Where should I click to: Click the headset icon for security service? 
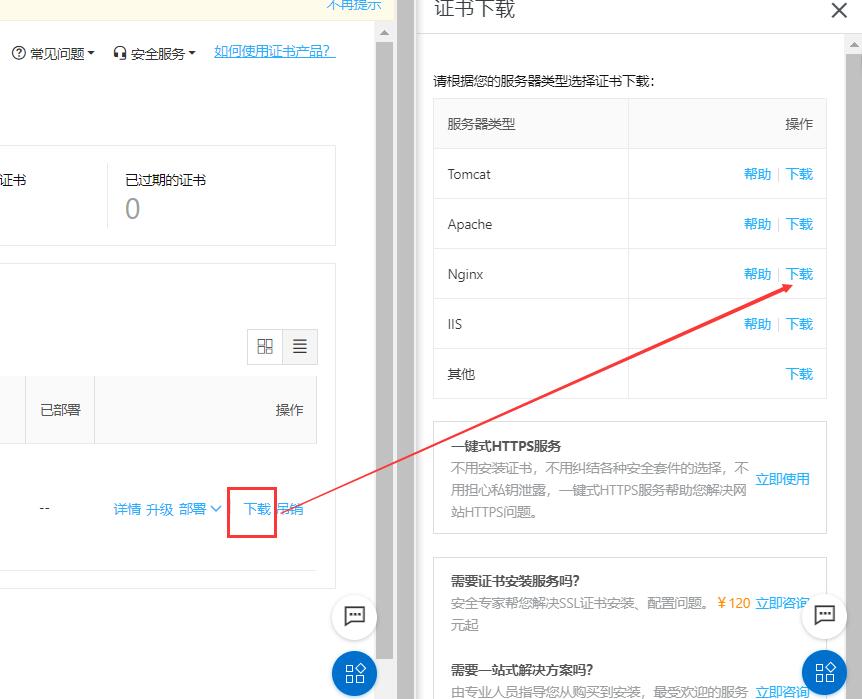click(119, 53)
